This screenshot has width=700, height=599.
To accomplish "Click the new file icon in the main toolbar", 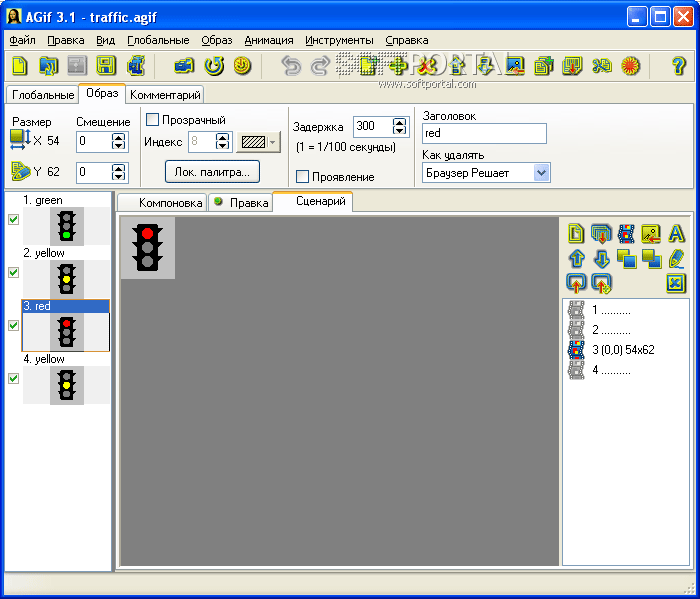I will [20, 66].
